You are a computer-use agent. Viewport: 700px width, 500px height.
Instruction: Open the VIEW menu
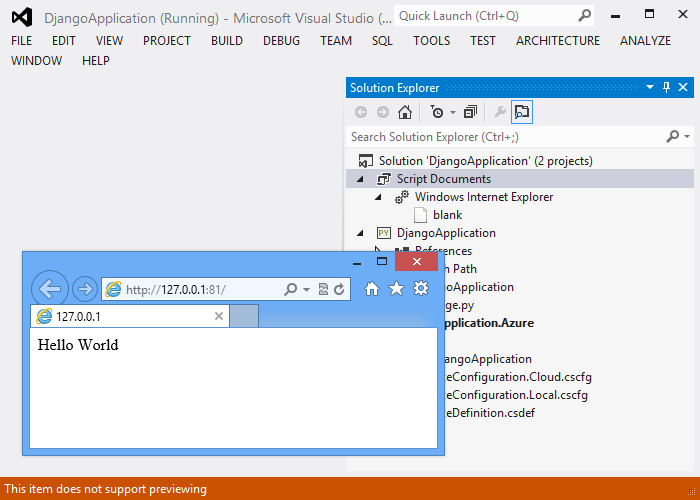click(x=109, y=41)
